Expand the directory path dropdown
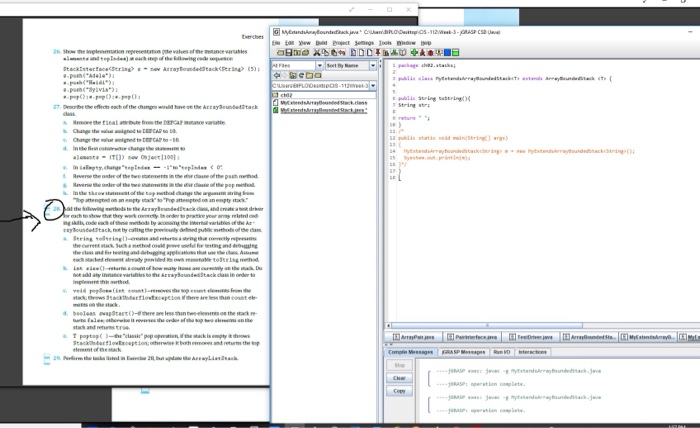This screenshot has width=700, height=428. click(x=373, y=85)
